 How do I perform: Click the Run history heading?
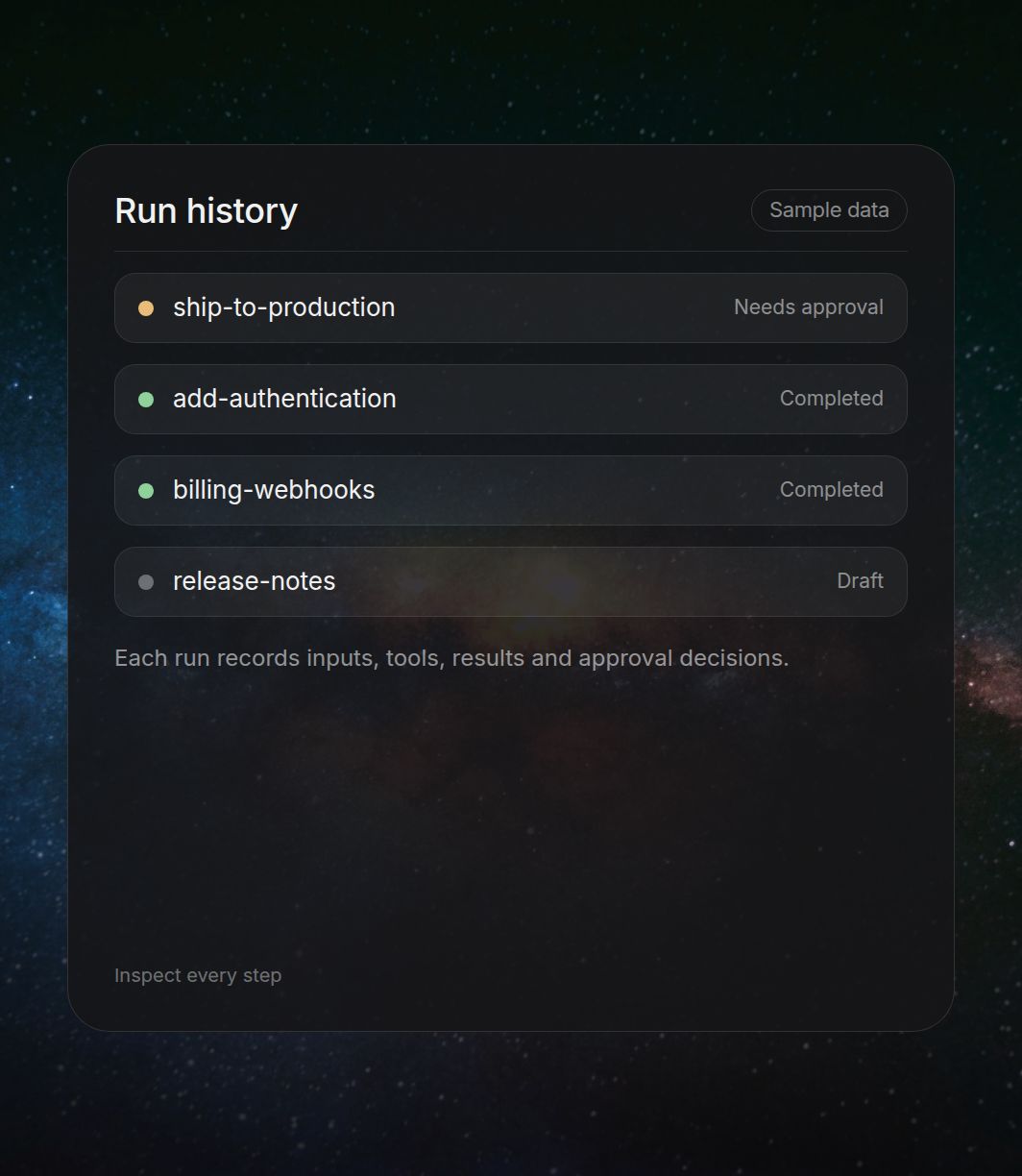pyautogui.click(x=207, y=210)
